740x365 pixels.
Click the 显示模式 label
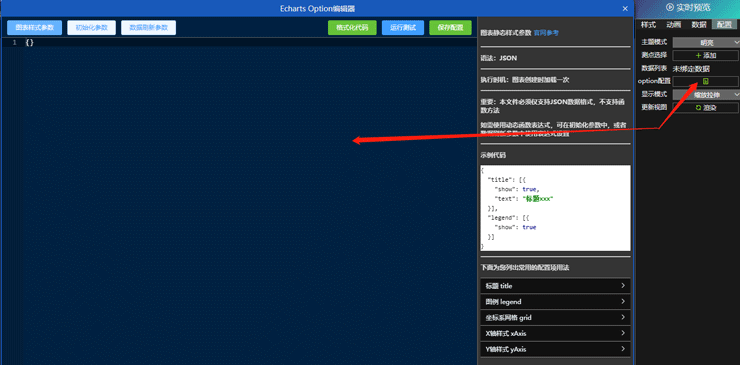[x=654, y=94]
